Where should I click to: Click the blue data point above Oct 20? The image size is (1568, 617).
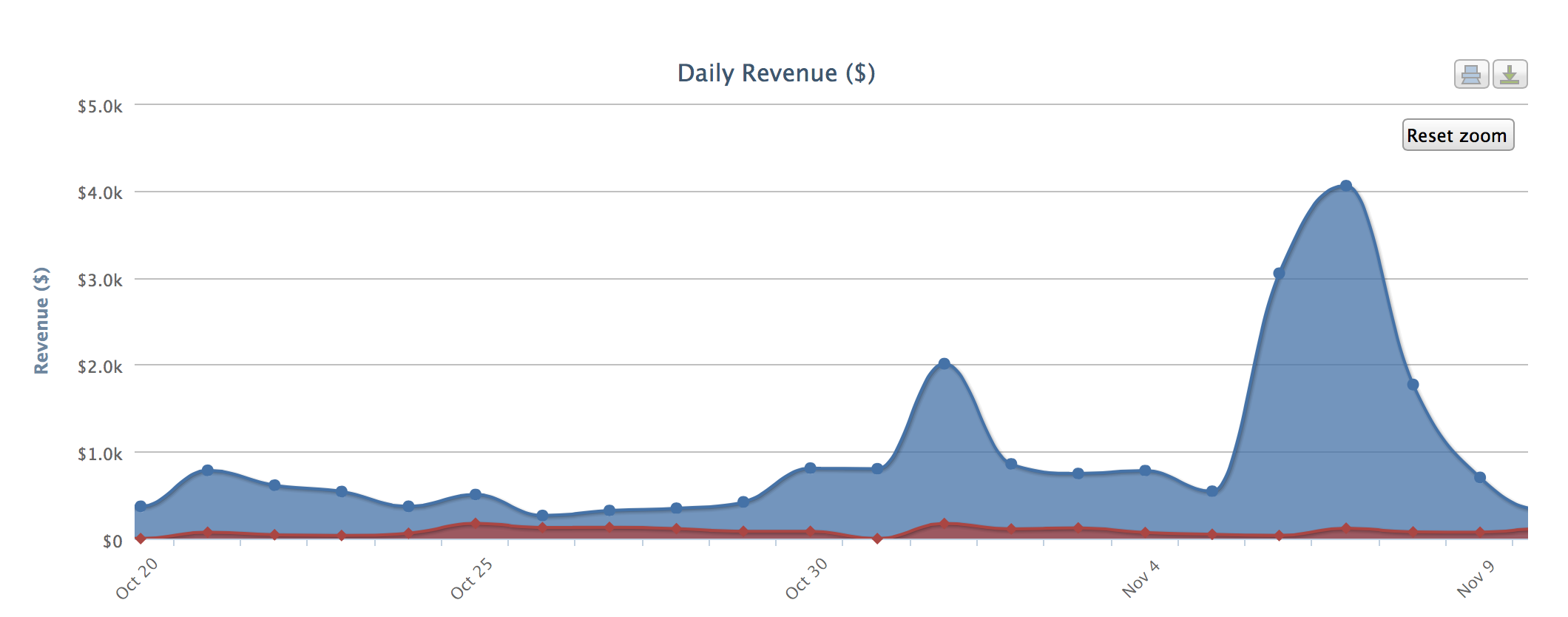141,506
